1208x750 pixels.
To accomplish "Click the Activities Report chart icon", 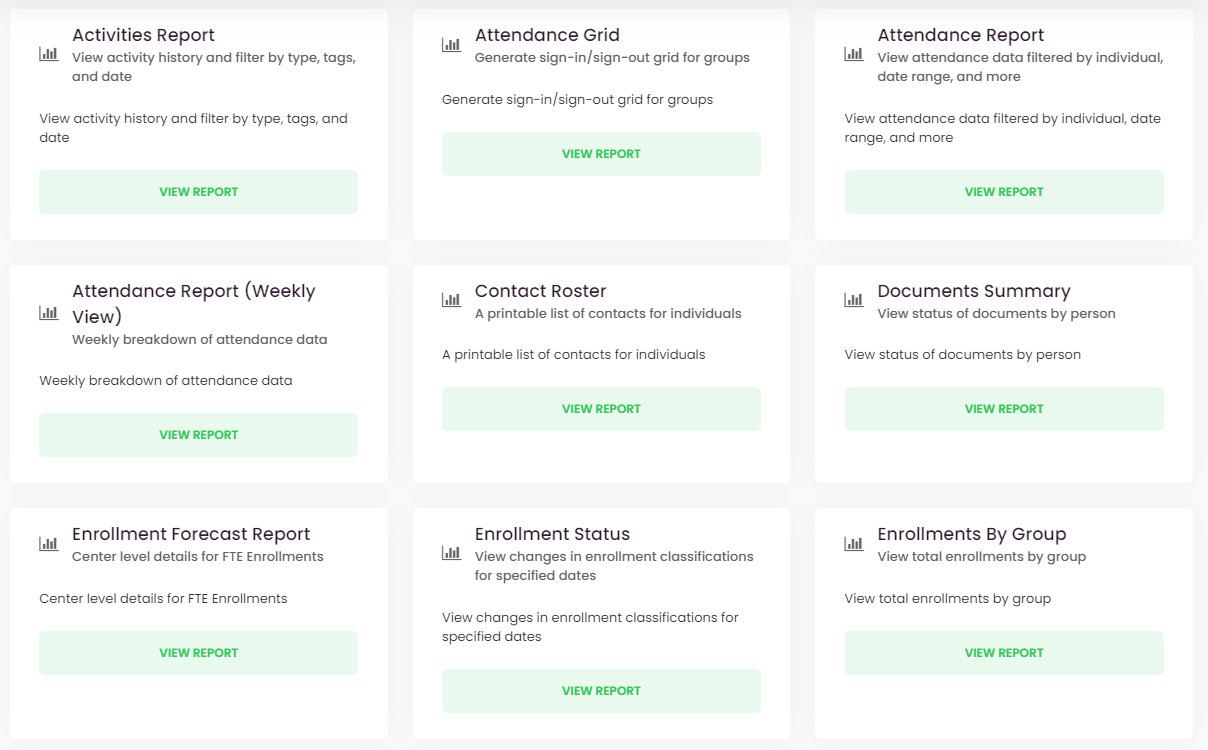I will 48,54.
